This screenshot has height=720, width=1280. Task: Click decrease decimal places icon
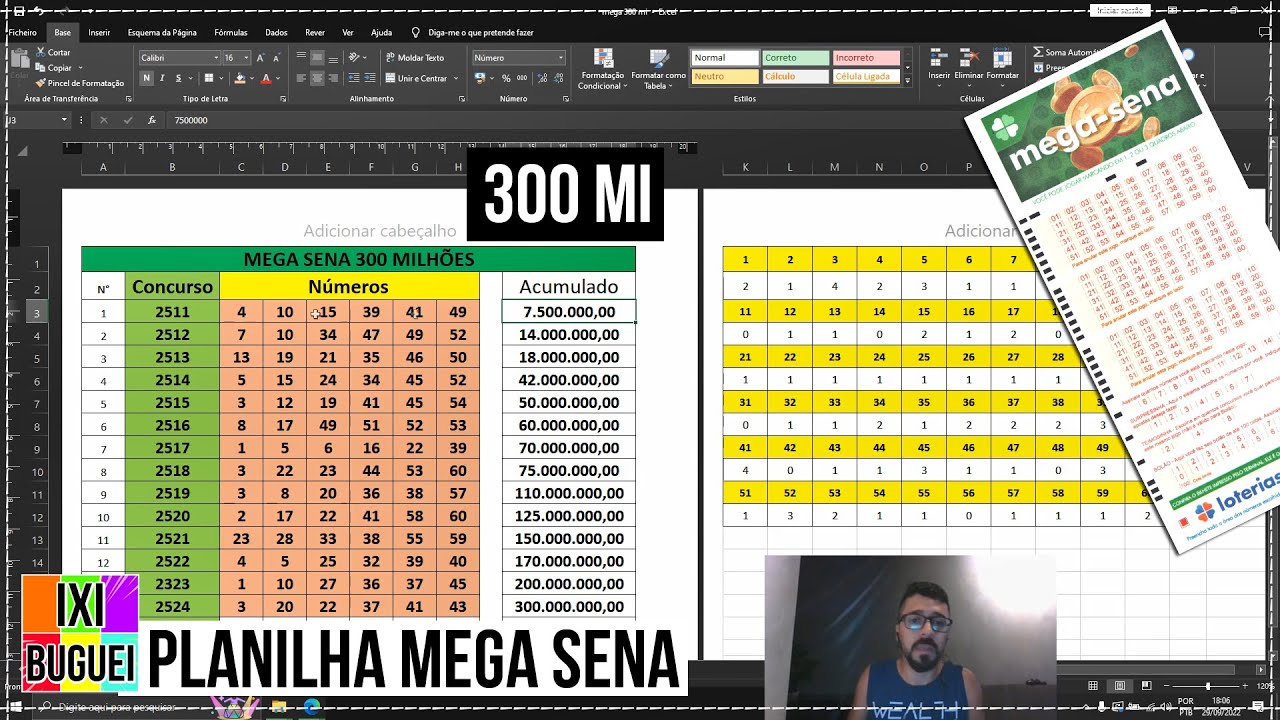point(557,78)
